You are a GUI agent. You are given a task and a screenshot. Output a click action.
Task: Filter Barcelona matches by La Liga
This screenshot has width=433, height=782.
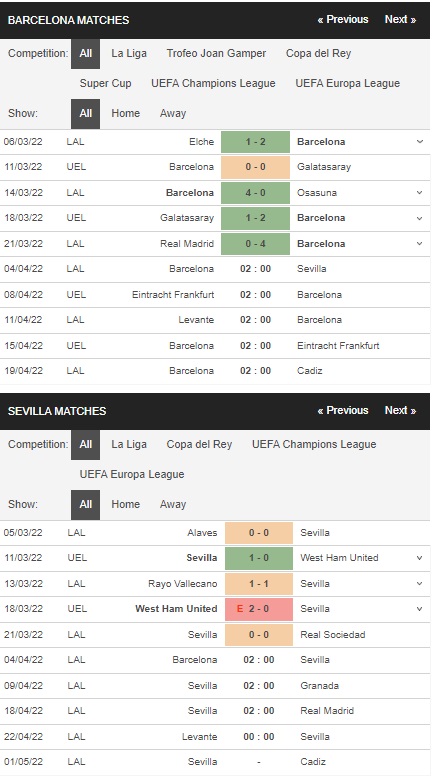pos(129,53)
